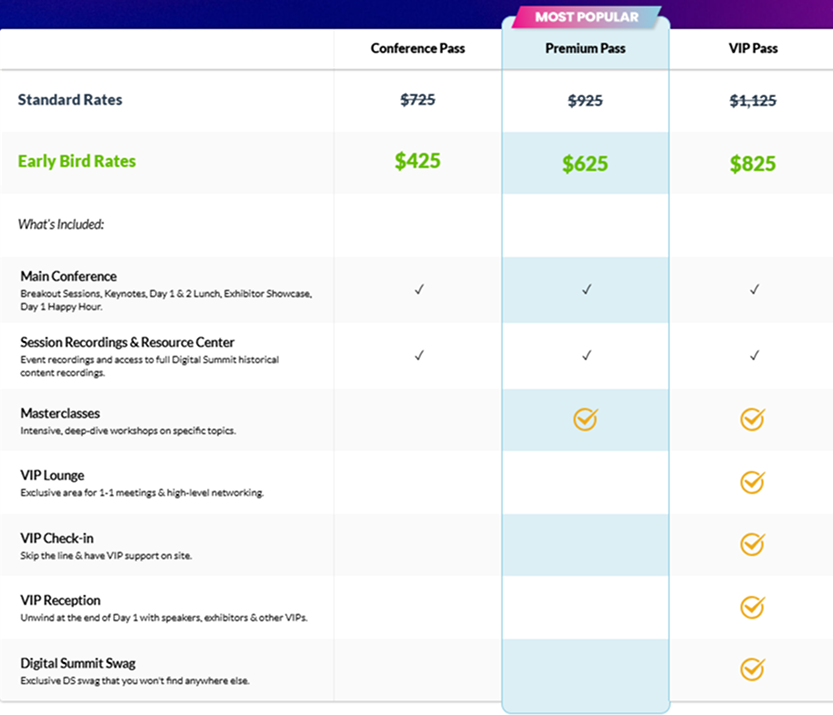
Task: Select the Conference Pass column header
Action: click(417, 49)
